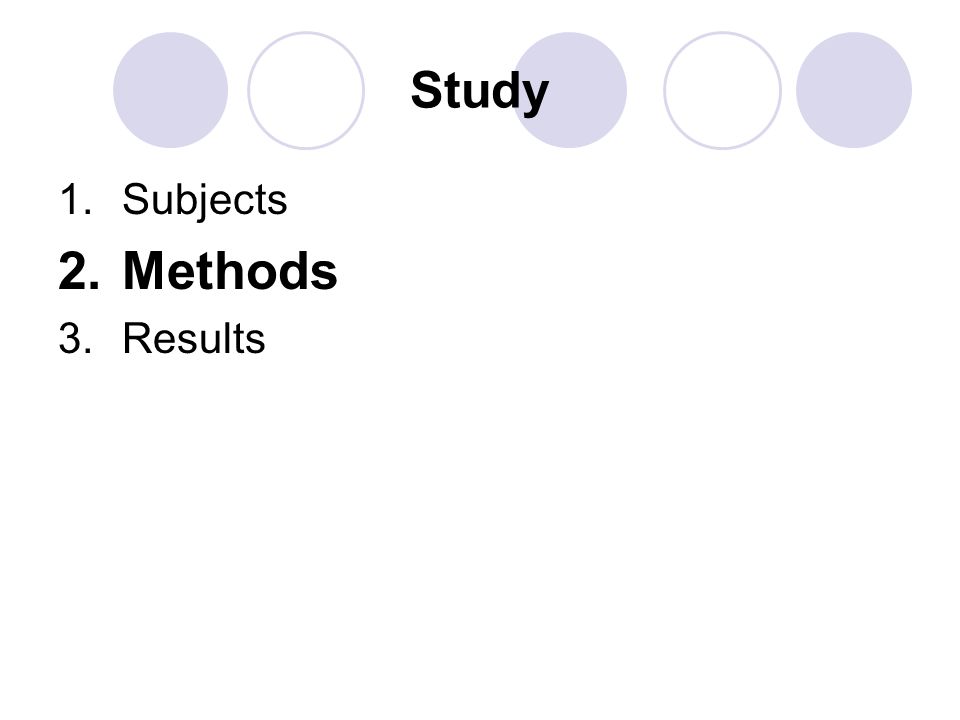Click the leftmost filled lavender circle

(x=171, y=90)
